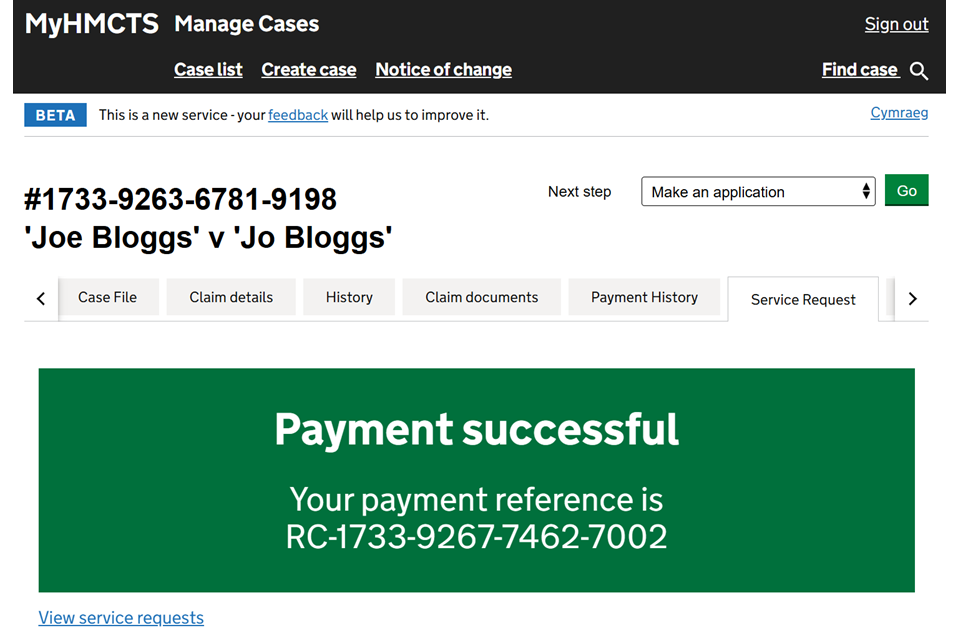Select the Service Request tab
The height and width of the screenshot is (640, 960).
(803, 299)
